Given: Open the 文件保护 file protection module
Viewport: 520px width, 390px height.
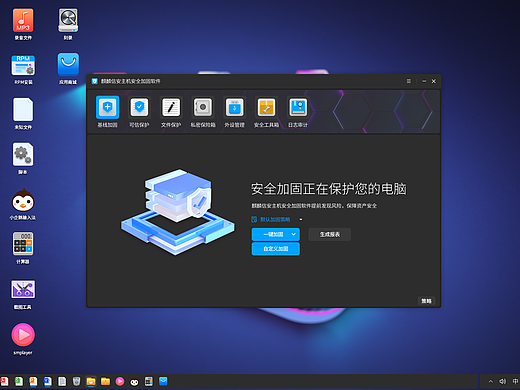Looking at the screenshot, I should [x=171, y=111].
